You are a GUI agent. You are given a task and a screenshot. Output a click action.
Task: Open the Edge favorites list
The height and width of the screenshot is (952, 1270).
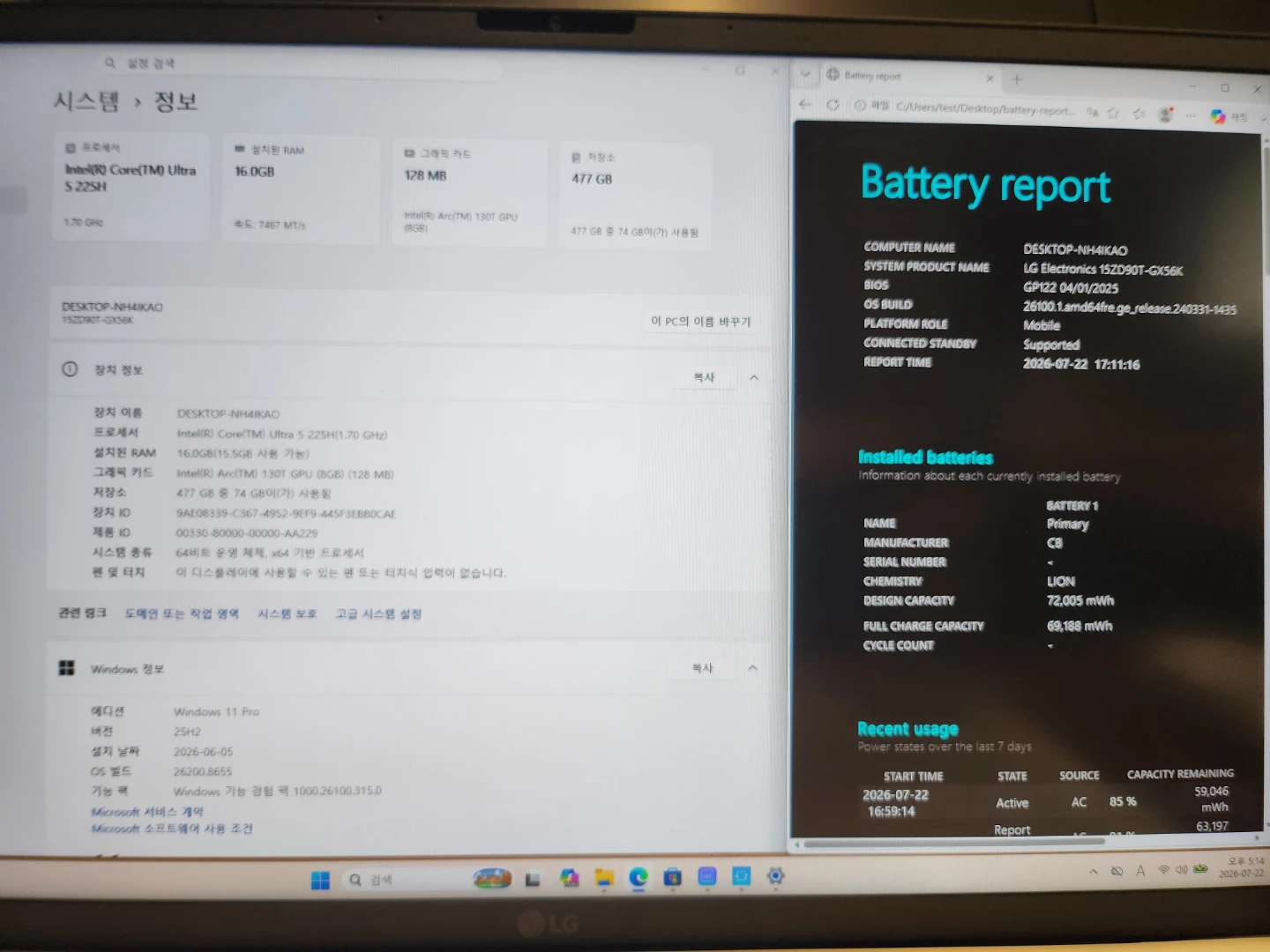coord(1139,114)
